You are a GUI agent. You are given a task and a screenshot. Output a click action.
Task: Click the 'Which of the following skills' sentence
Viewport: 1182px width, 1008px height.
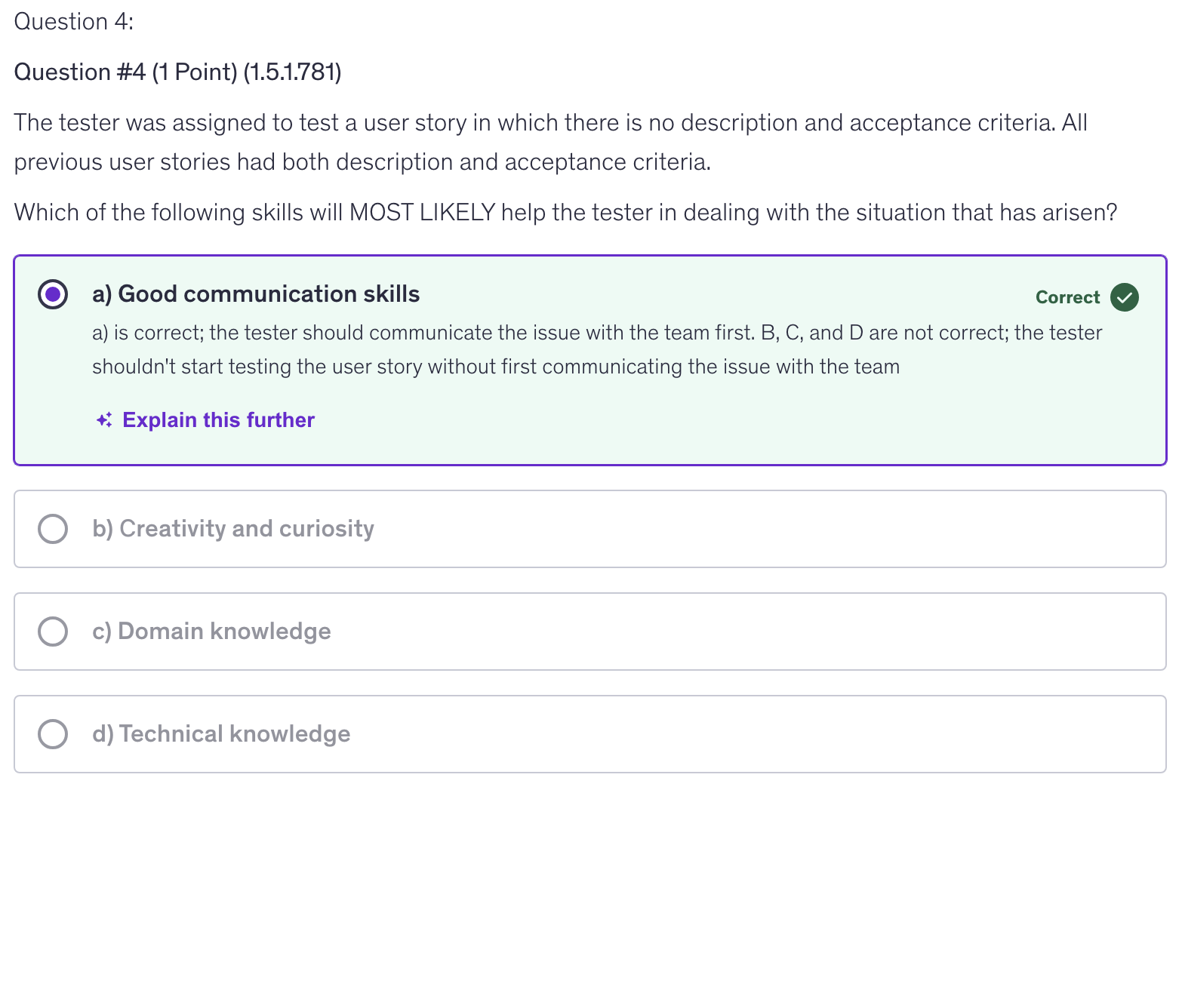(565, 213)
